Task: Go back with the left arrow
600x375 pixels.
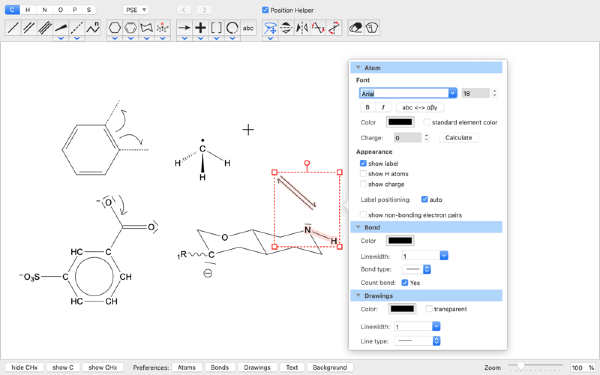Action: tap(184, 10)
